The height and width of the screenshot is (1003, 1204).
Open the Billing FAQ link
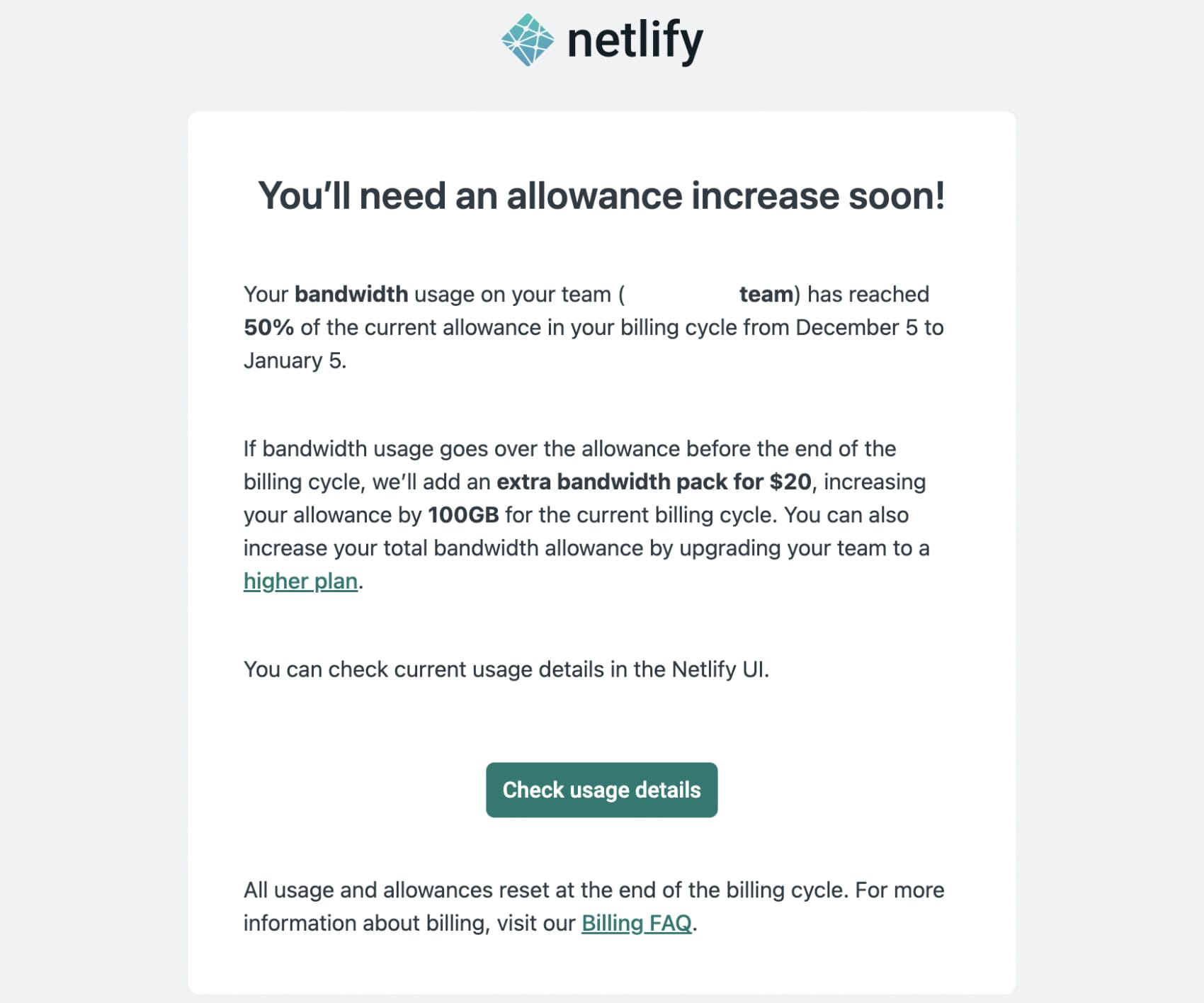tap(636, 923)
